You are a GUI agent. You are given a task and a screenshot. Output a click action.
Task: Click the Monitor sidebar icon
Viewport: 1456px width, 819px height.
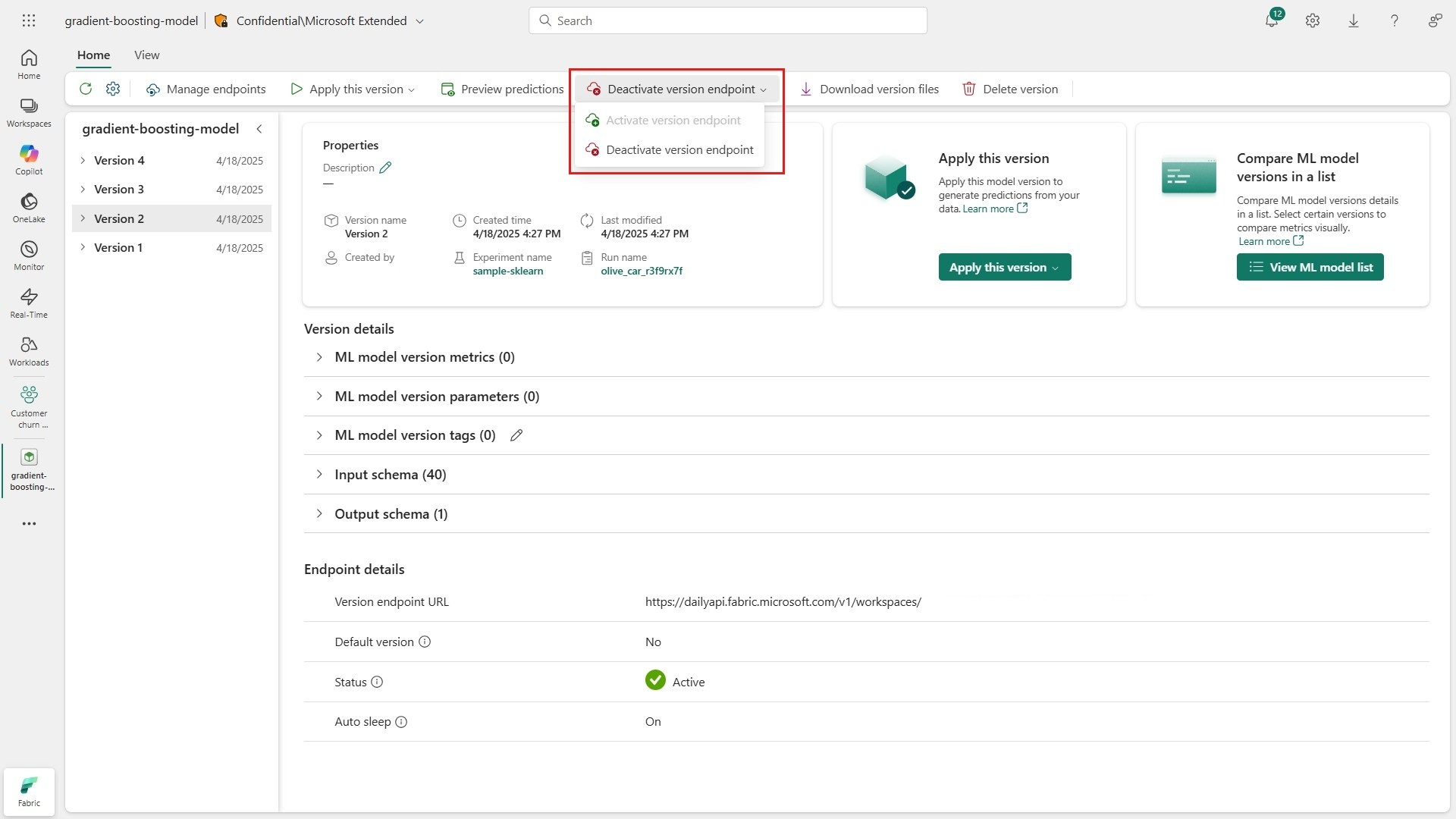coord(29,255)
